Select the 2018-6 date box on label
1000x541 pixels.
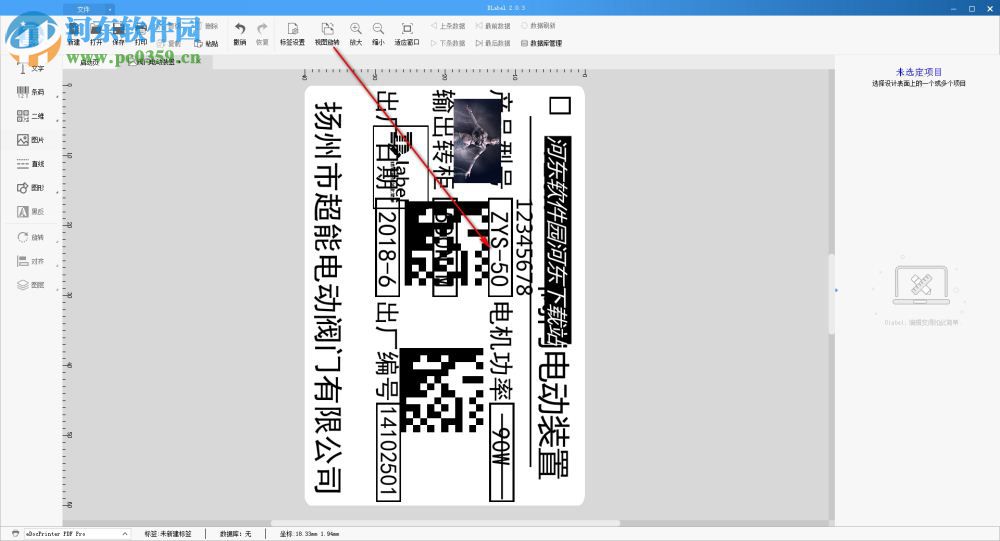(387, 247)
